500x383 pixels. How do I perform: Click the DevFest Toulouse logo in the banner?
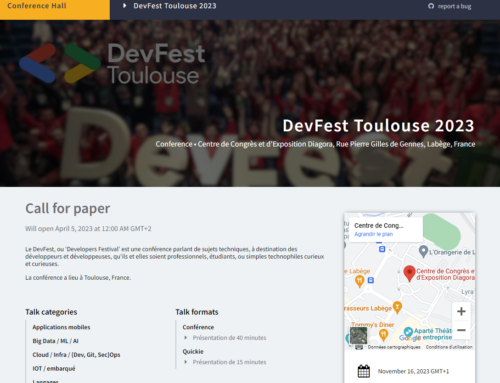pos(112,63)
